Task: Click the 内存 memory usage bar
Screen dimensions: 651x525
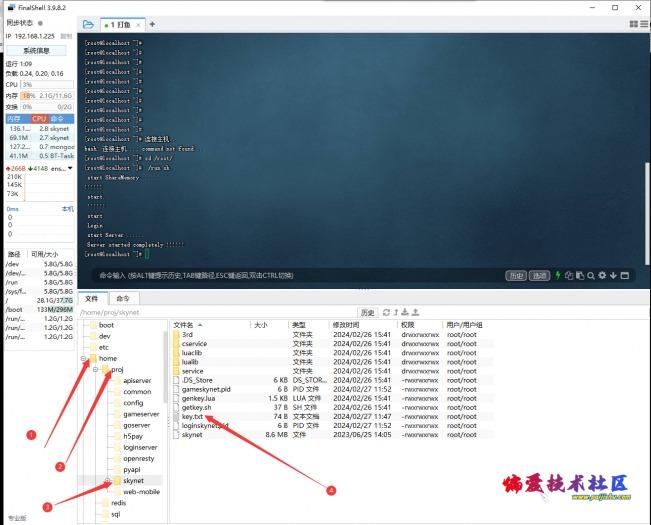Action: pos(47,95)
